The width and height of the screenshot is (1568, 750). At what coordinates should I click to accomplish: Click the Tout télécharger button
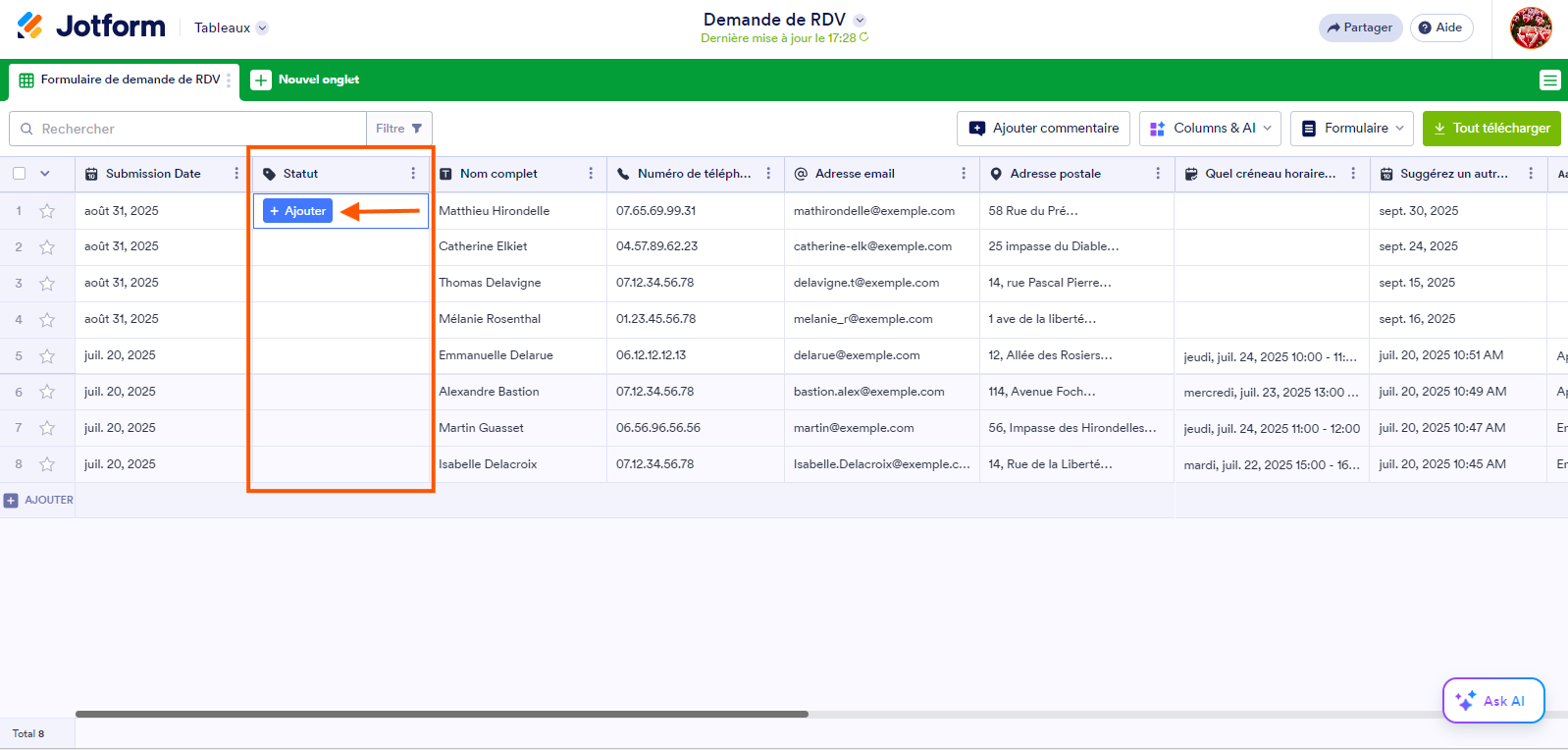[1490, 129]
